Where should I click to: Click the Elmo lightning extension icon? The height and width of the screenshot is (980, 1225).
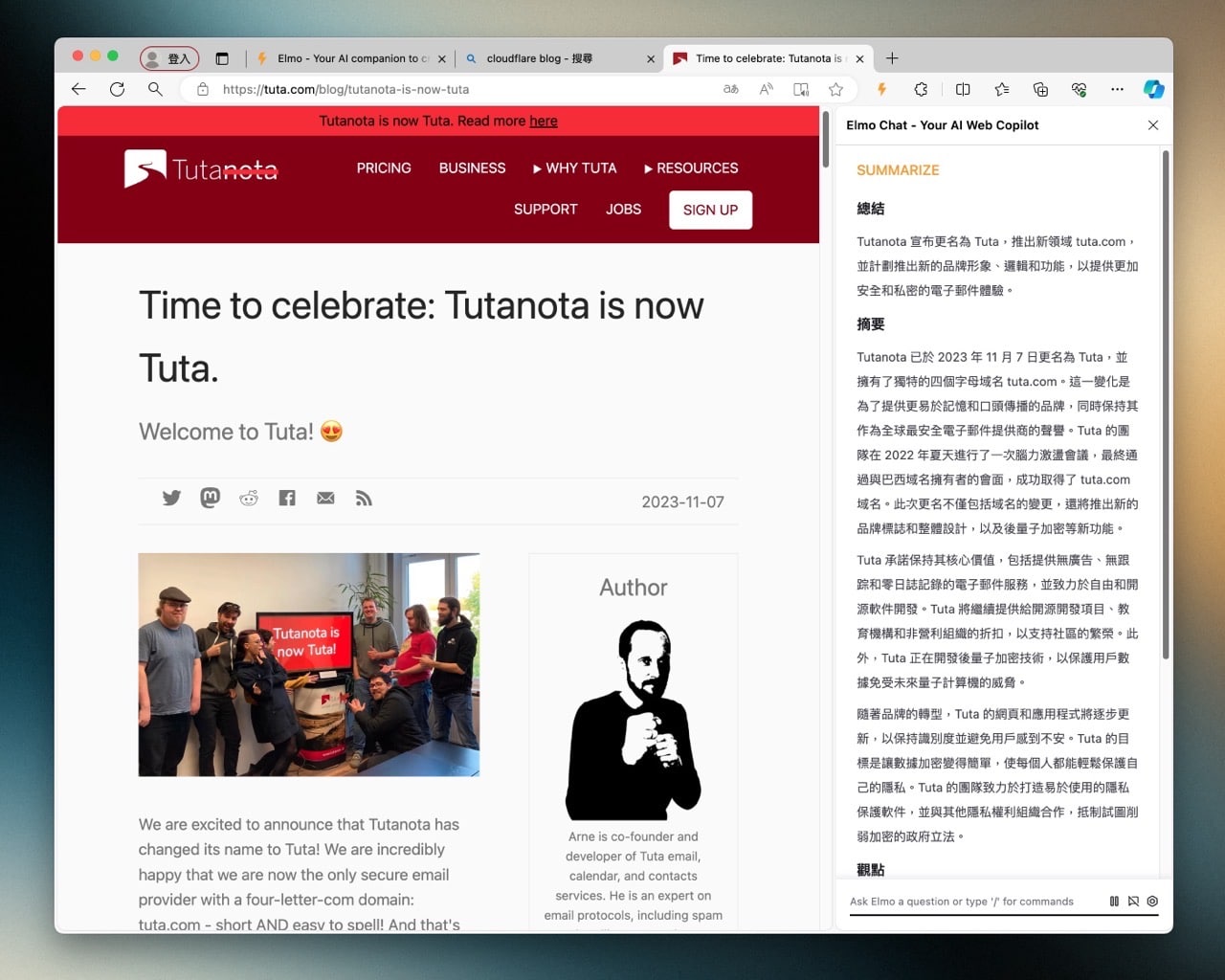coord(881,89)
